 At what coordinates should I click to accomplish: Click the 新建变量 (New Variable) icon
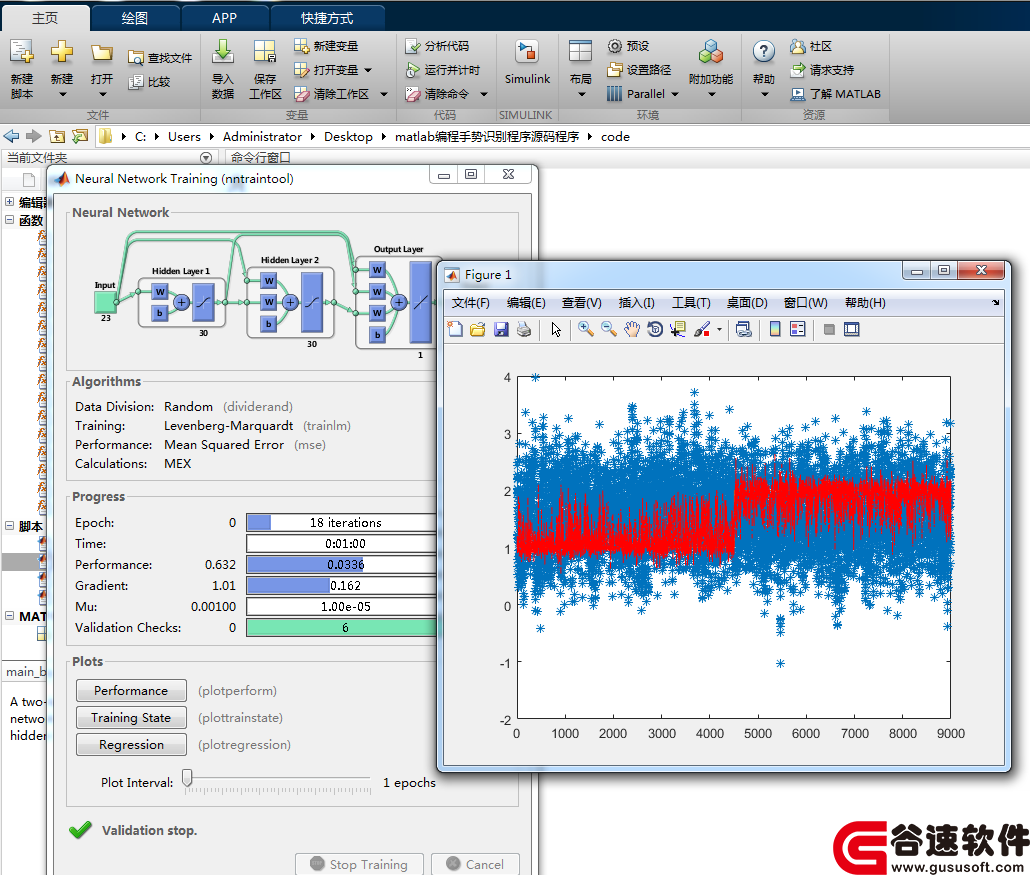302,46
